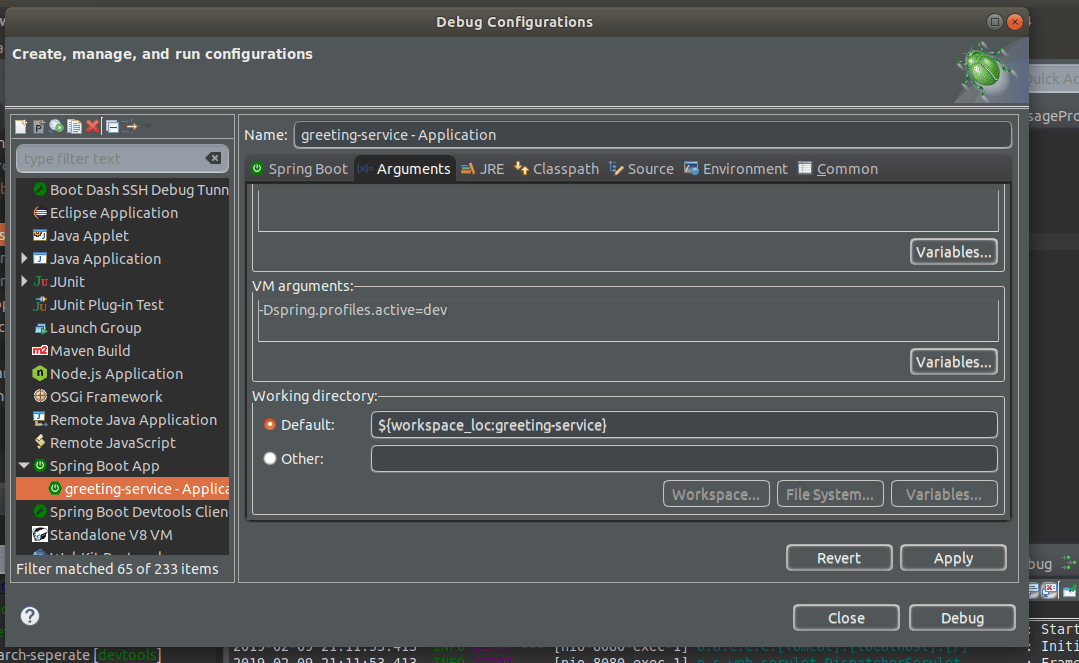Screen dimensions: 1079x663
Task: Expand the Spring Boot App category
Action: click(x=24, y=465)
